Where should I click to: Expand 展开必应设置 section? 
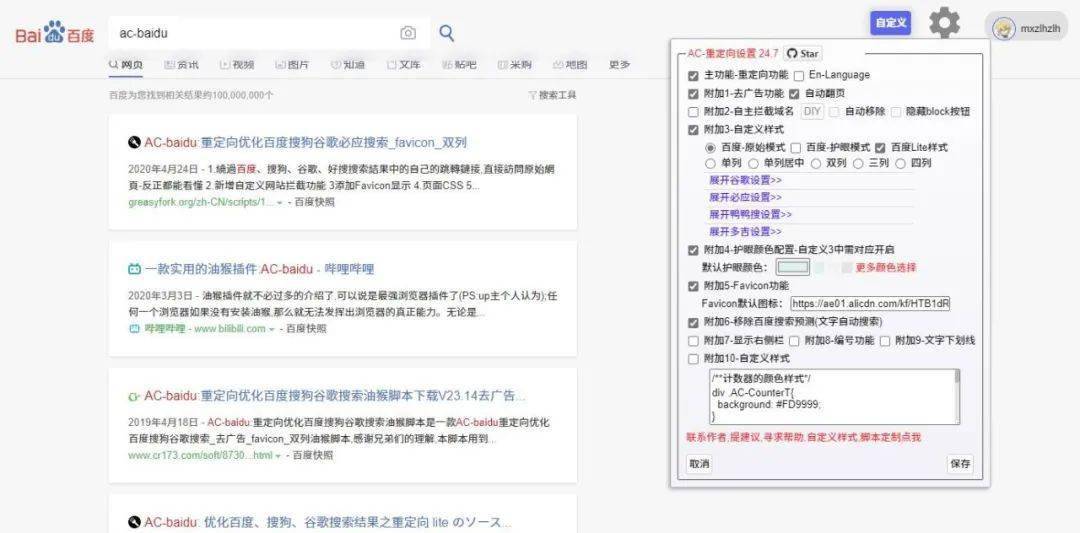[745, 197]
